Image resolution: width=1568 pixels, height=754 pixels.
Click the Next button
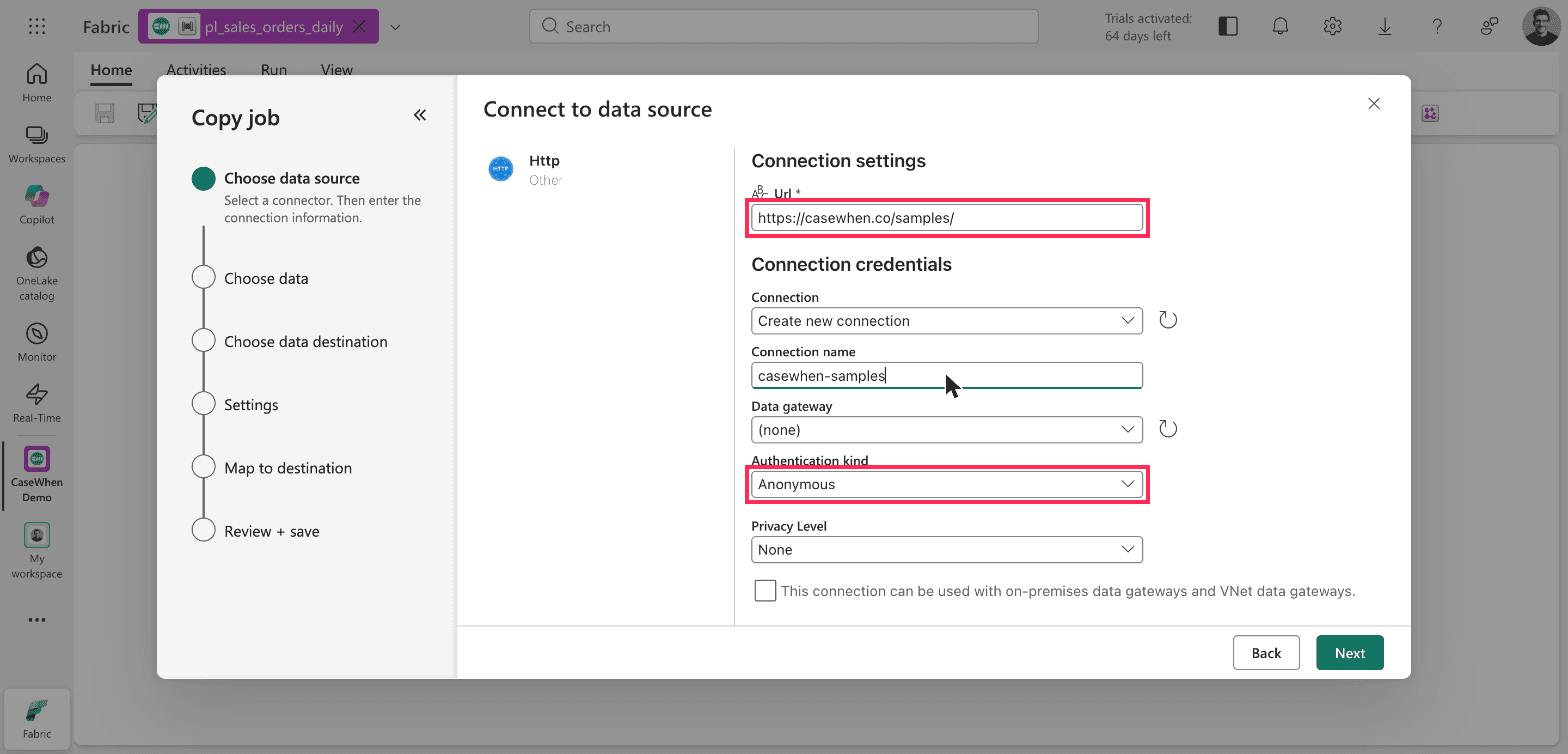click(x=1350, y=653)
